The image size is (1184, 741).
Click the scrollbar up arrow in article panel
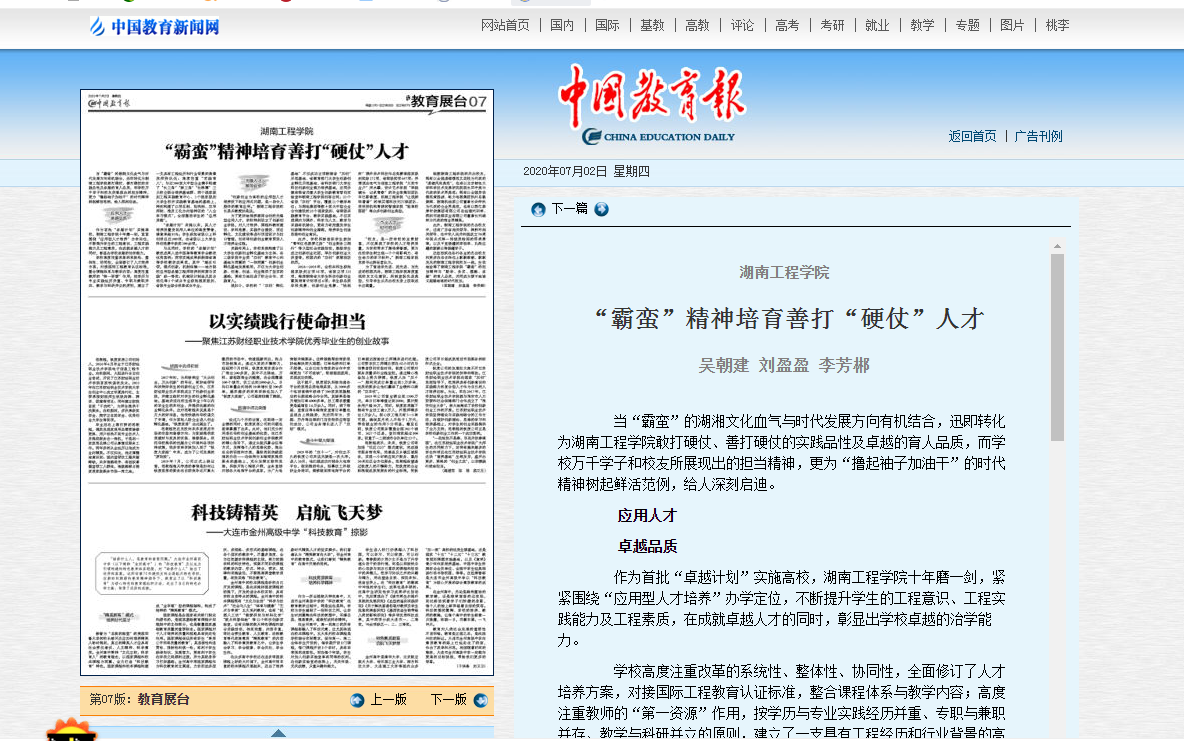(x=1057, y=246)
